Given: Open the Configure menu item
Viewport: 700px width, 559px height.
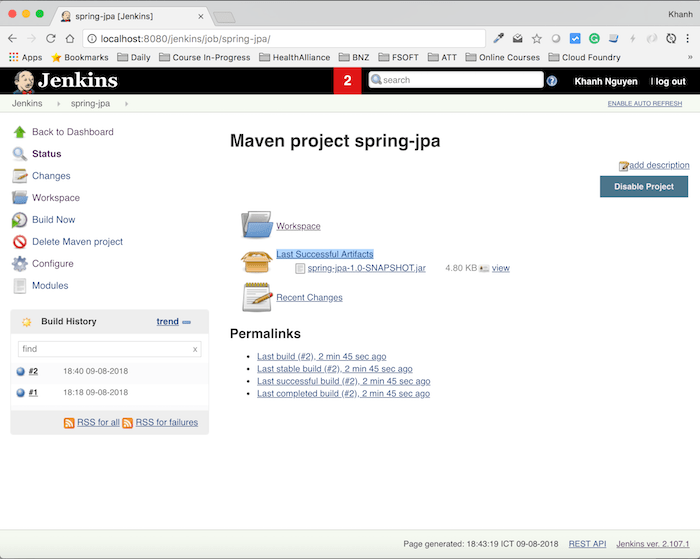Looking at the screenshot, I should [x=53, y=264].
